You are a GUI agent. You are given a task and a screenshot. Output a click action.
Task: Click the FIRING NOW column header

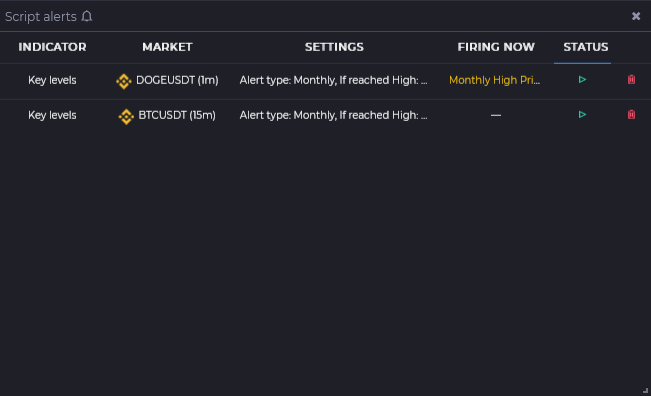[496, 47]
